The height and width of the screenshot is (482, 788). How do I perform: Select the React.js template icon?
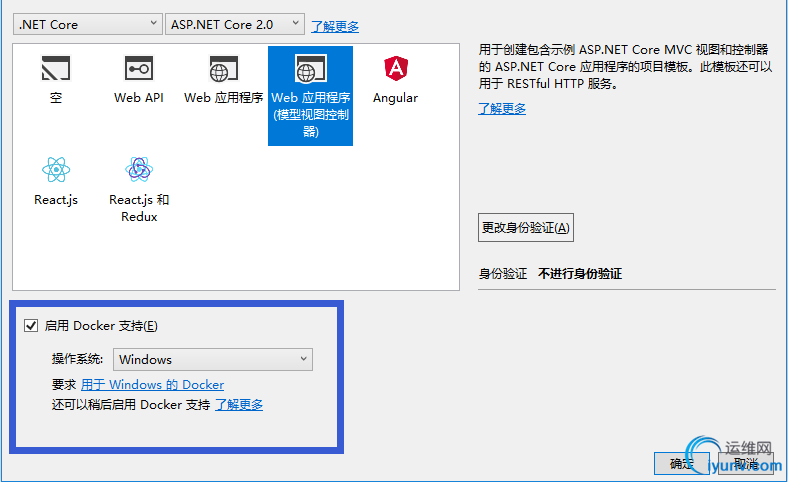pyautogui.click(x=56, y=170)
